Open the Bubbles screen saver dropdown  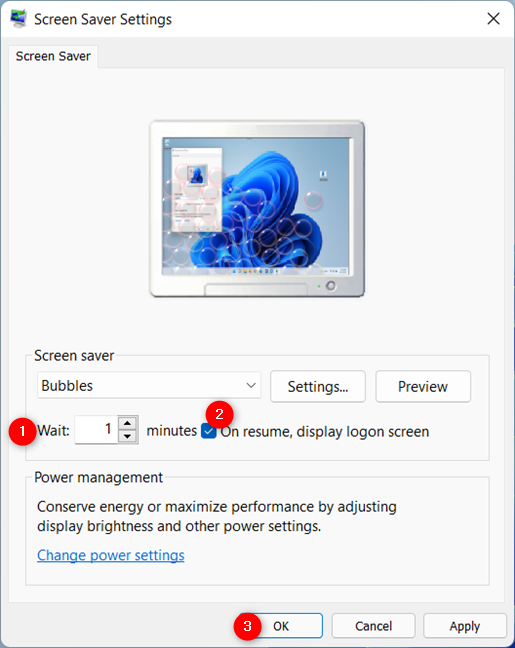point(149,385)
